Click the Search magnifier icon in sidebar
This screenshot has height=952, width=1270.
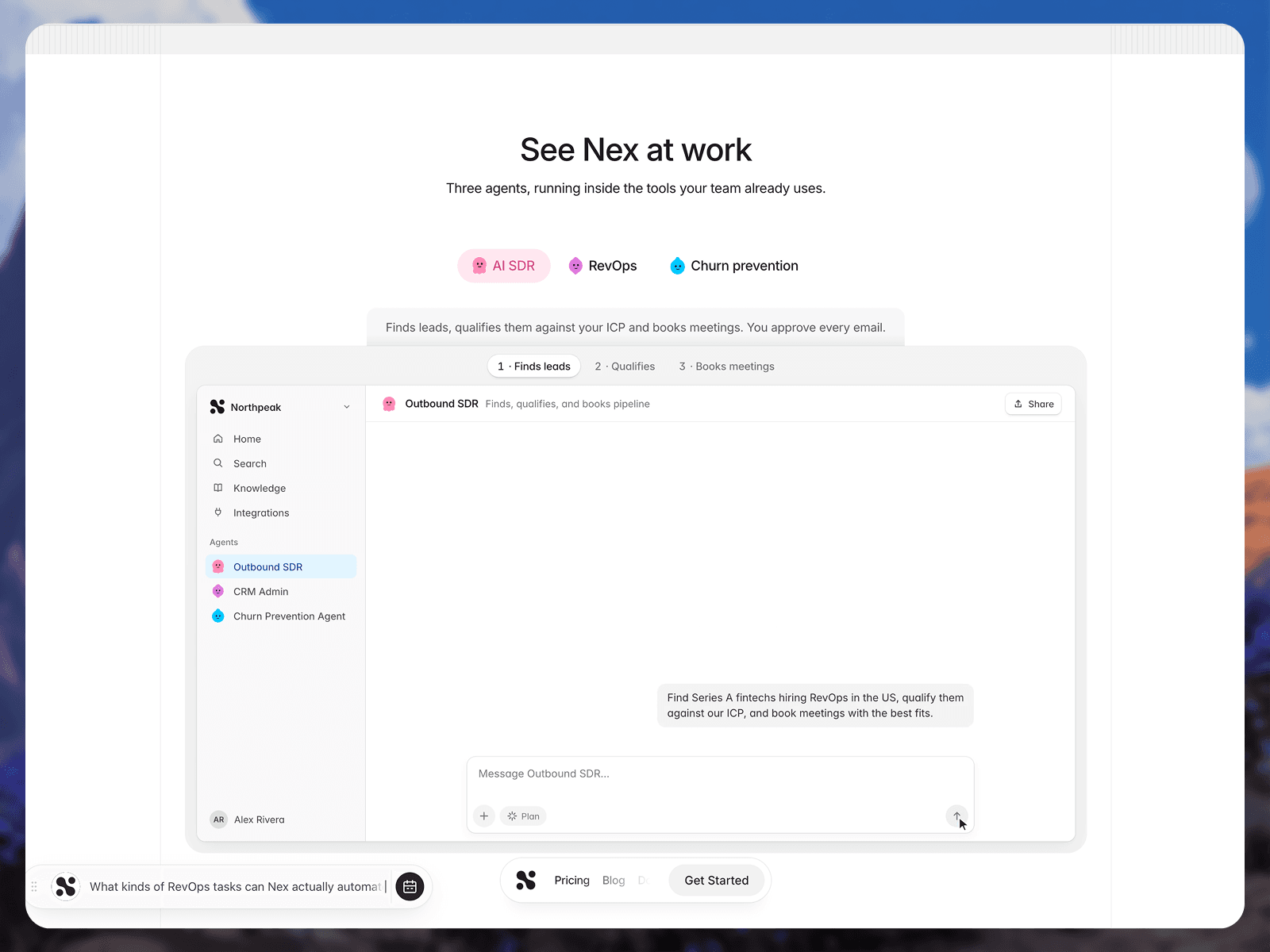218,463
